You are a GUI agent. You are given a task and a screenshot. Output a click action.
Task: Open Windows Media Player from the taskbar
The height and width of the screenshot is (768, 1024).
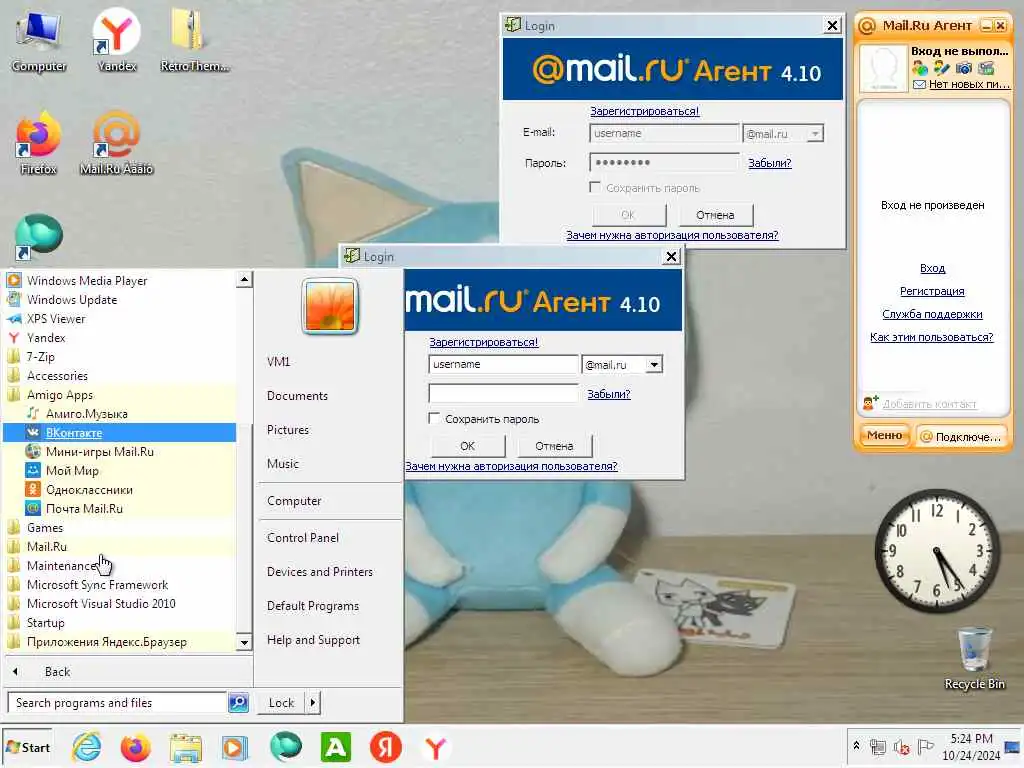[x=235, y=747]
